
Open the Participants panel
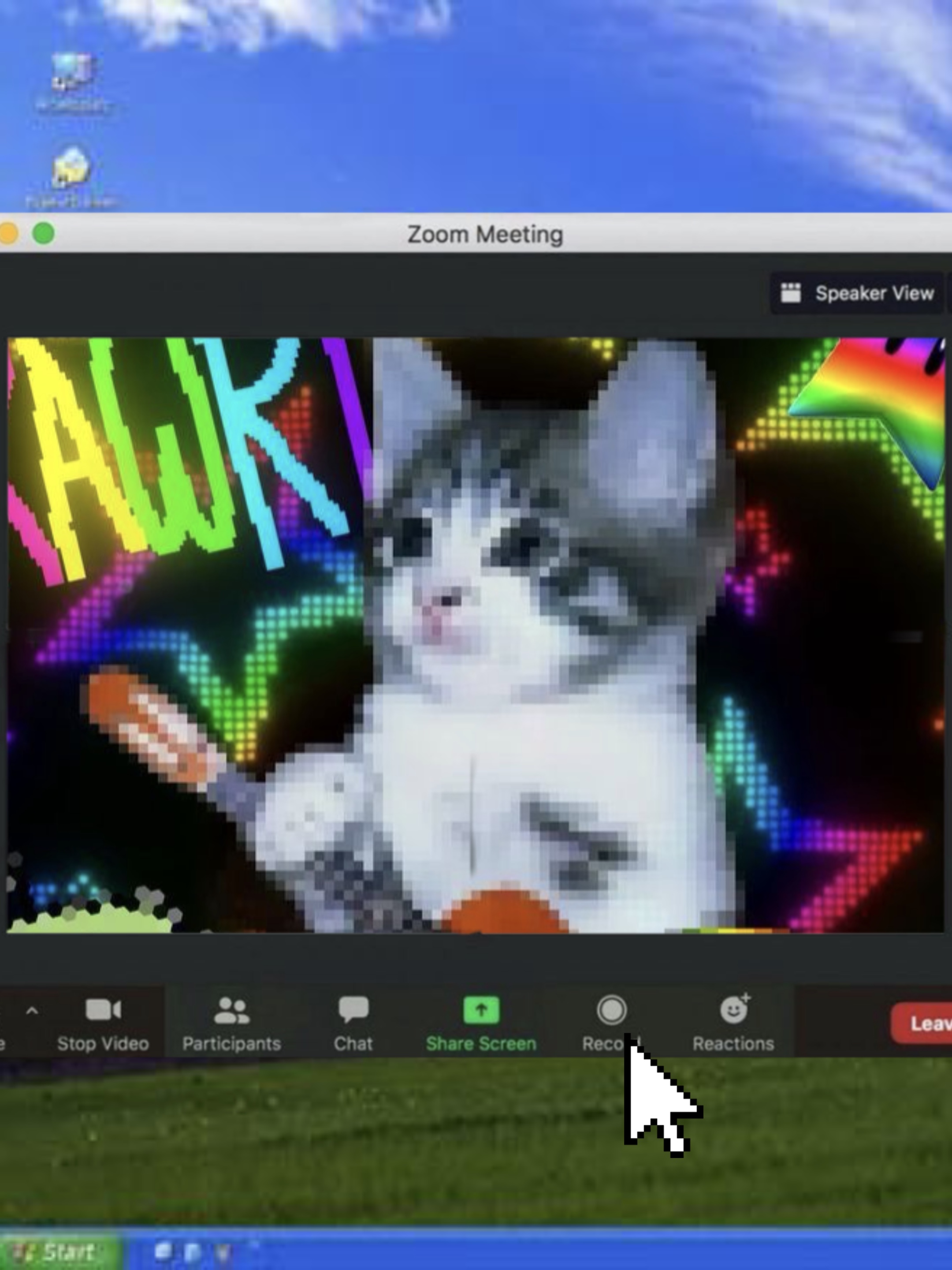231,1011
